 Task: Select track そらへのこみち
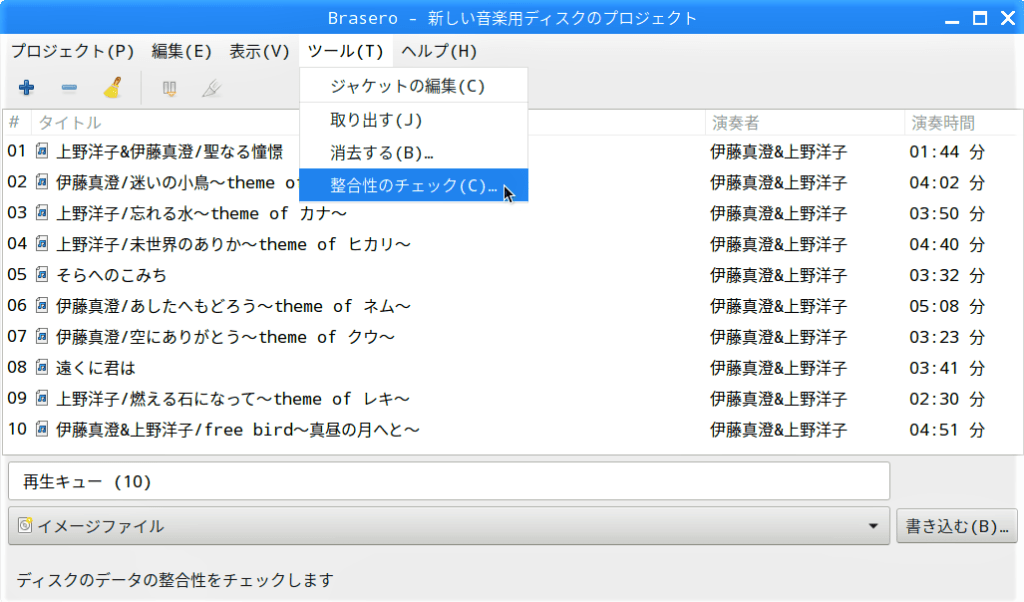(112, 275)
